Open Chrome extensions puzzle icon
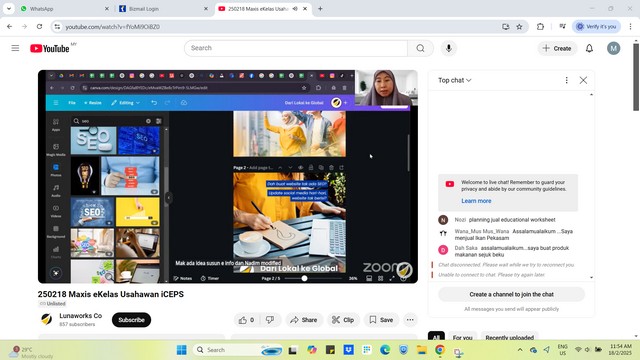This screenshot has height=360, width=640. (x=540, y=27)
